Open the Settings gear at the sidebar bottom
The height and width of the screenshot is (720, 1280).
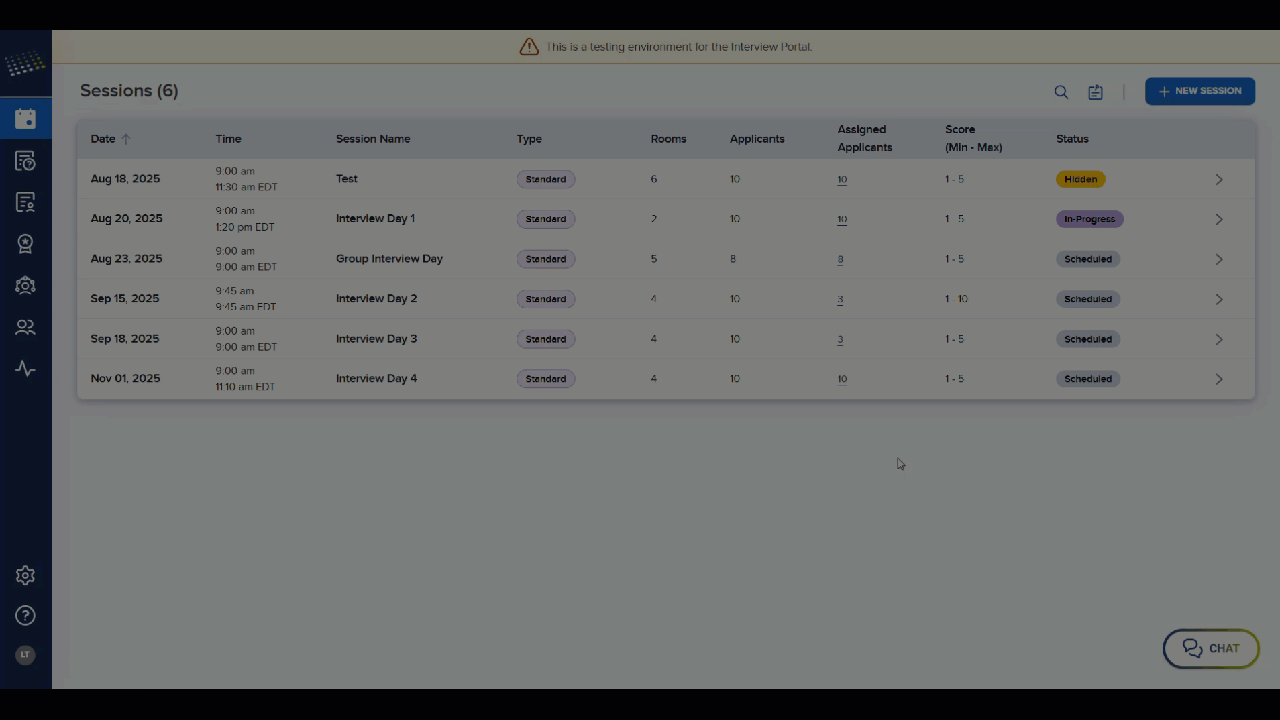coord(25,575)
